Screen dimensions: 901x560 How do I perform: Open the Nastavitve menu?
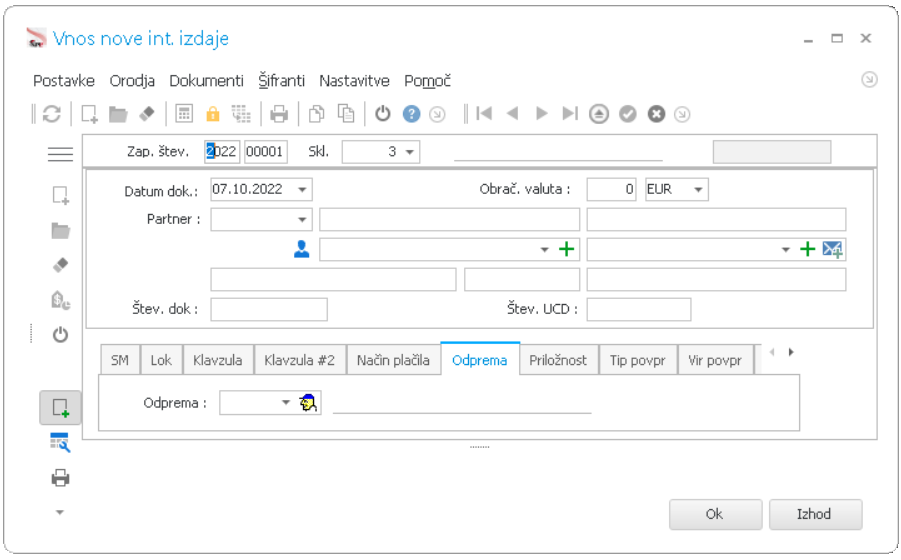coord(355,81)
